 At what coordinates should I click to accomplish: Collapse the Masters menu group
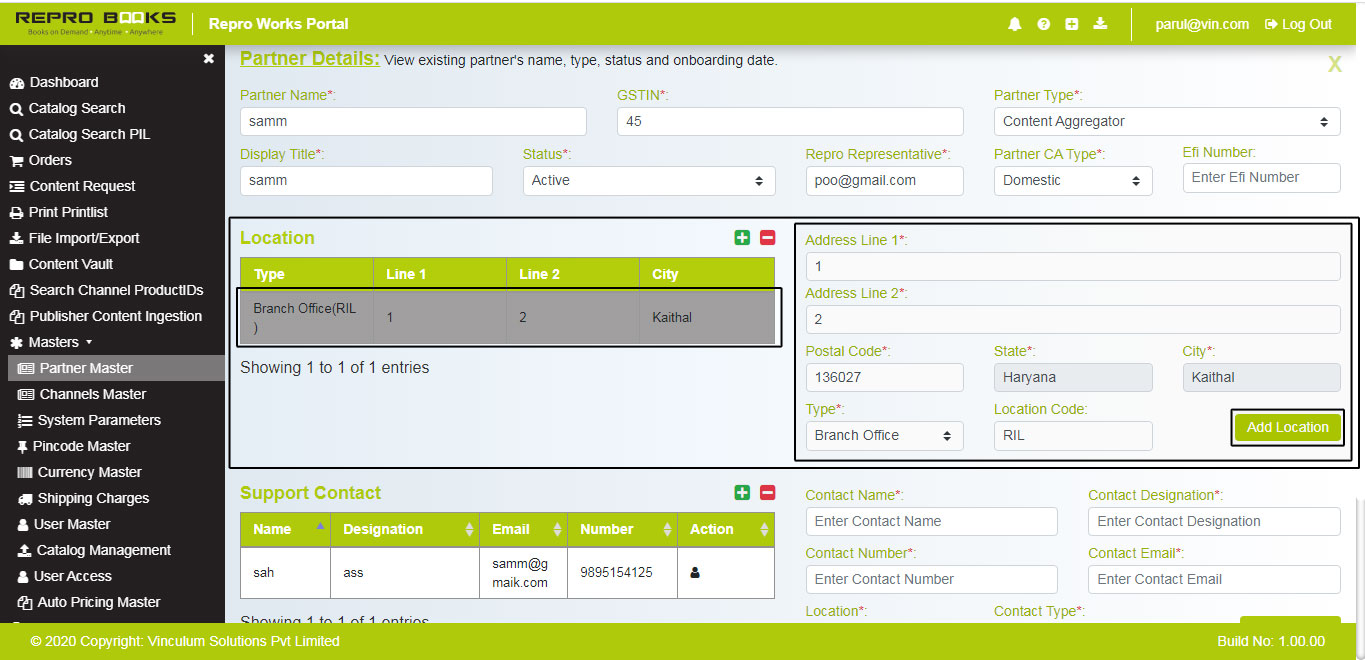tap(60, 342)
